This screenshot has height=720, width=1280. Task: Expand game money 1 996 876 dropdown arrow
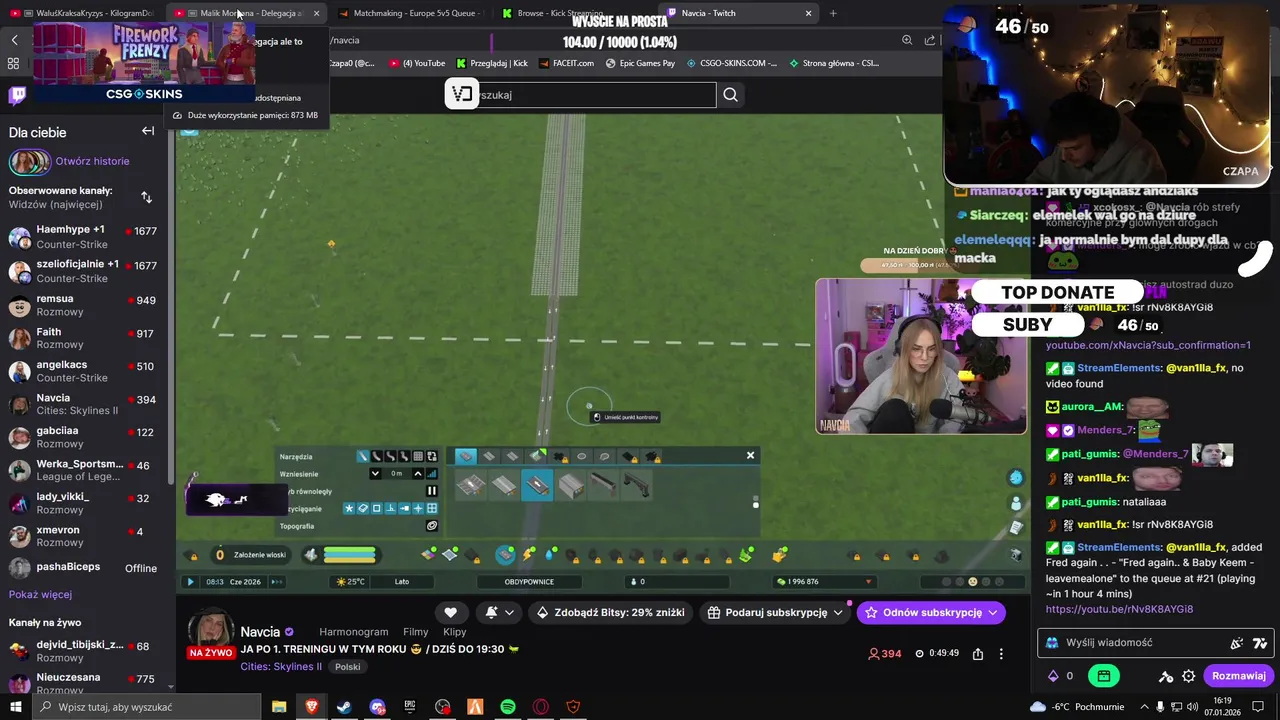[x=868, y=582]
